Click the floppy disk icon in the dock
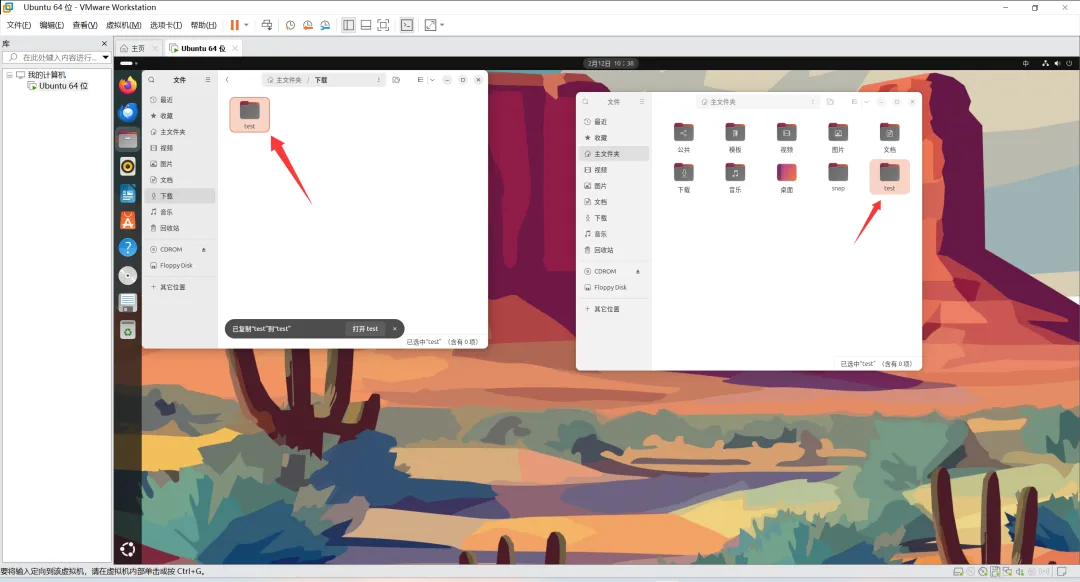Viewport: 1080px width, 582px height. tap(127, 302)
